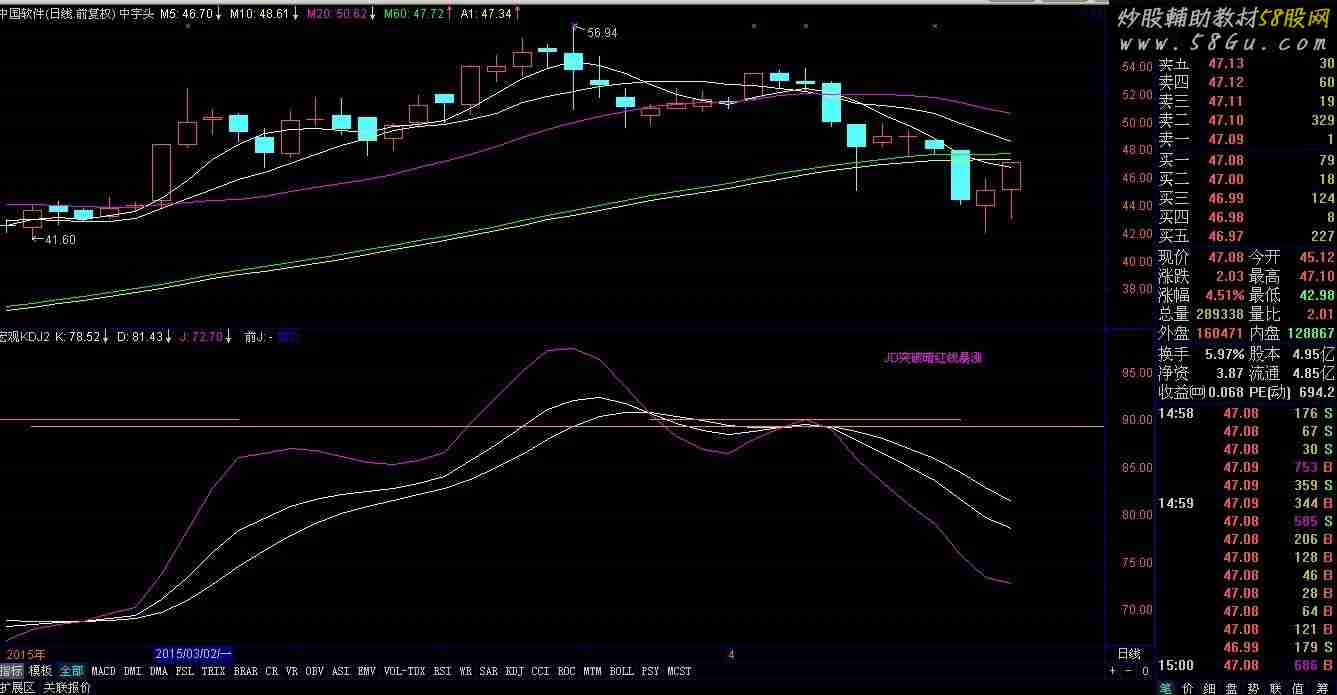The height and width of the screenshot is (695, 1337).
Task: Select the 细 detail tab
Action: [1211, 688]
